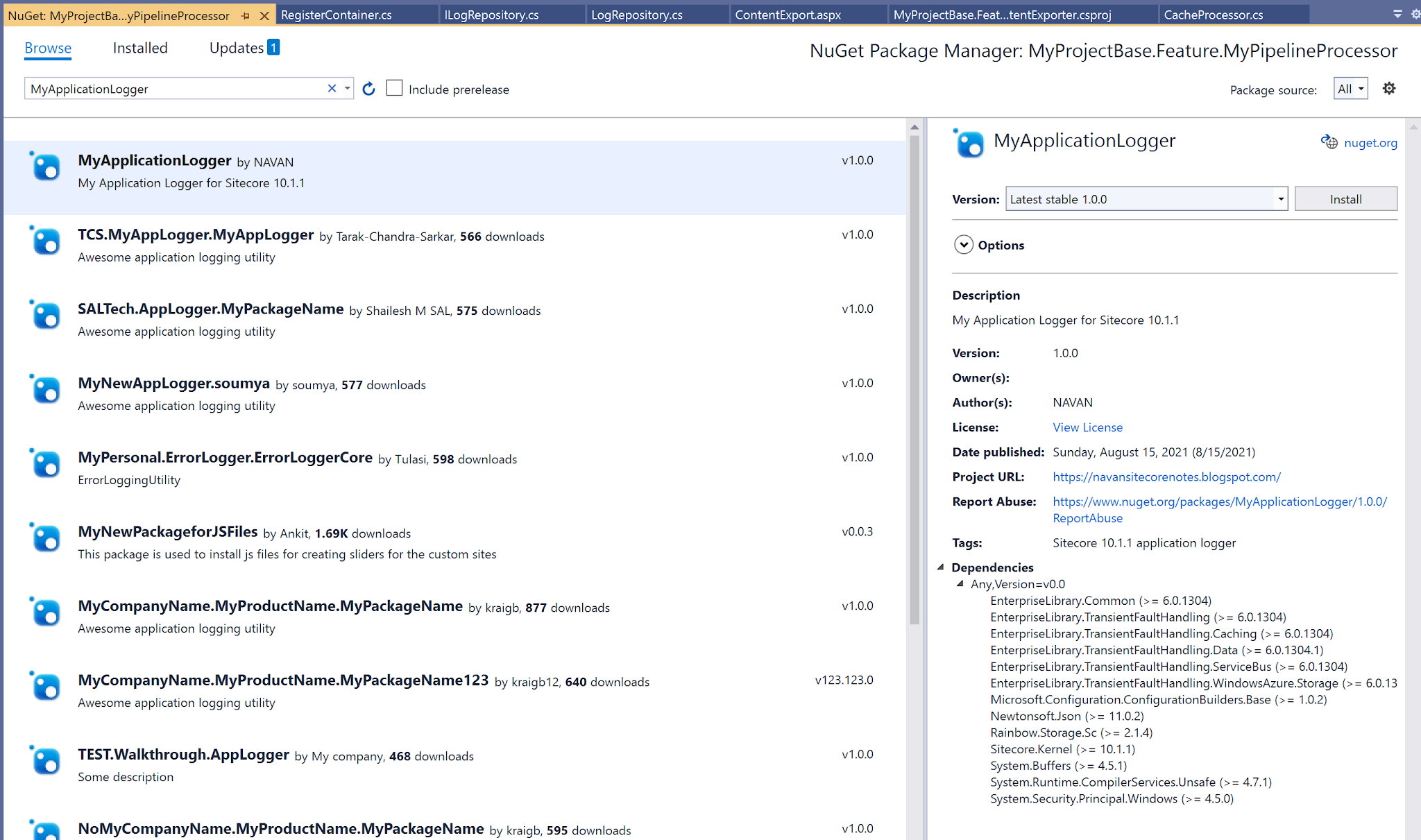Click EnterpriseLibrary.Common dependency entry
This screenshot has width=1421, height=840.
tap(1101, 600)
